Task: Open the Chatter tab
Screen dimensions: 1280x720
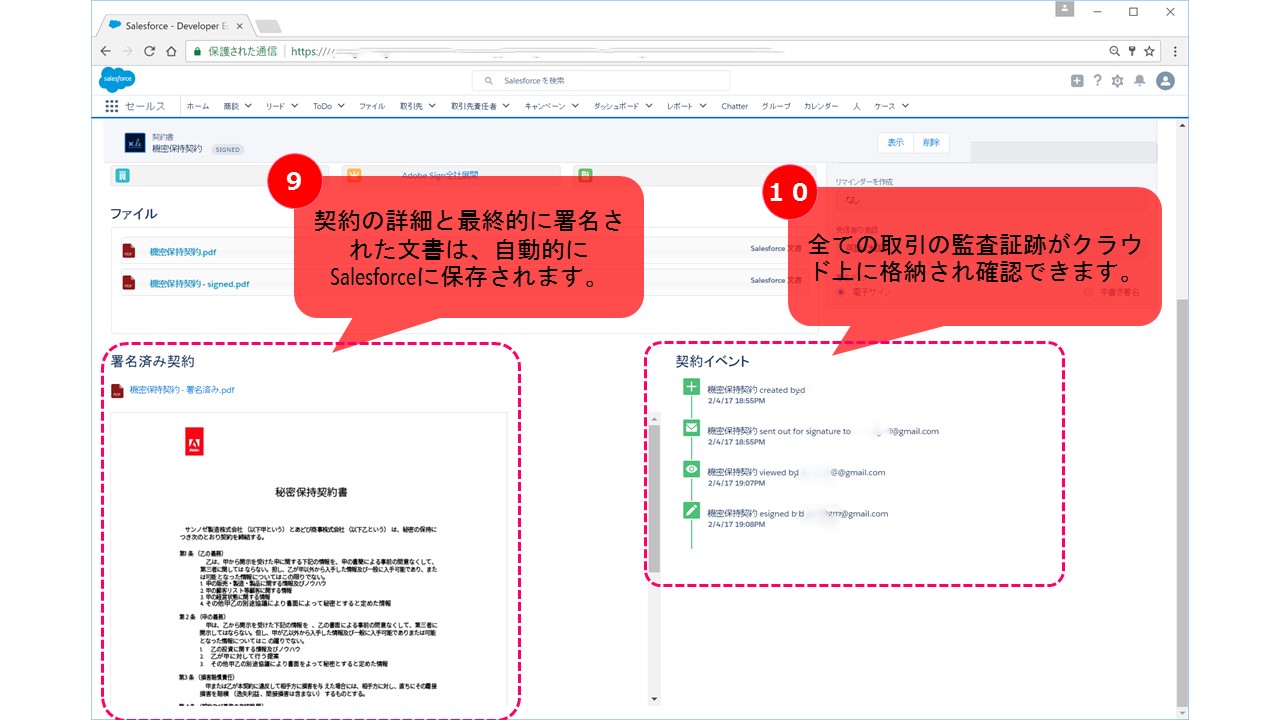Action: (x=735, y=106)
